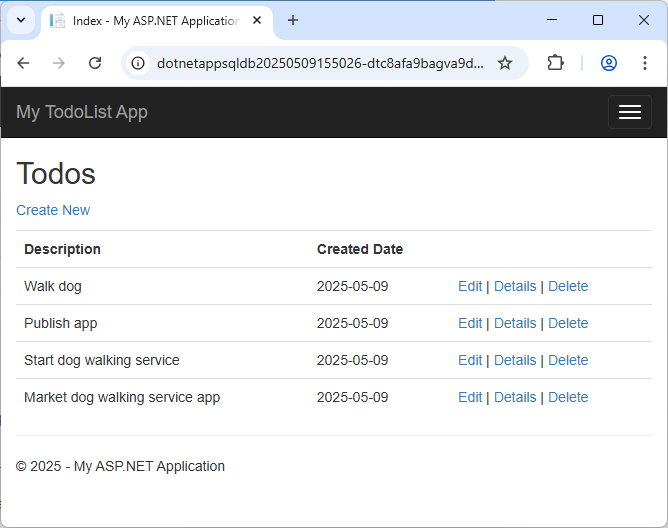Delete the Start dog walking service todo
Viewport: 668px width, 528px height.
click(x=568, y=360)
